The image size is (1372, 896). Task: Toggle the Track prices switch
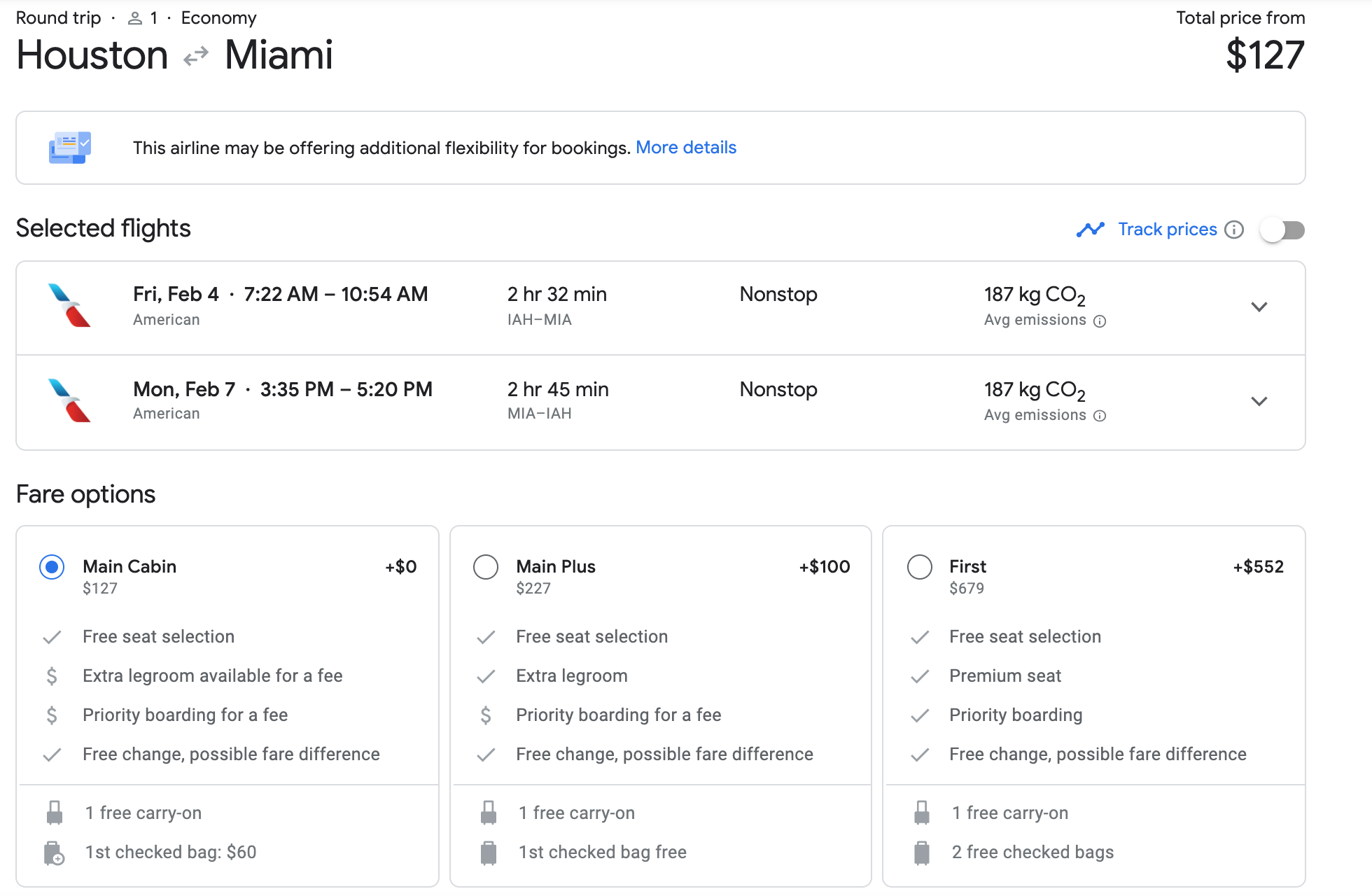coord(1282,230)
